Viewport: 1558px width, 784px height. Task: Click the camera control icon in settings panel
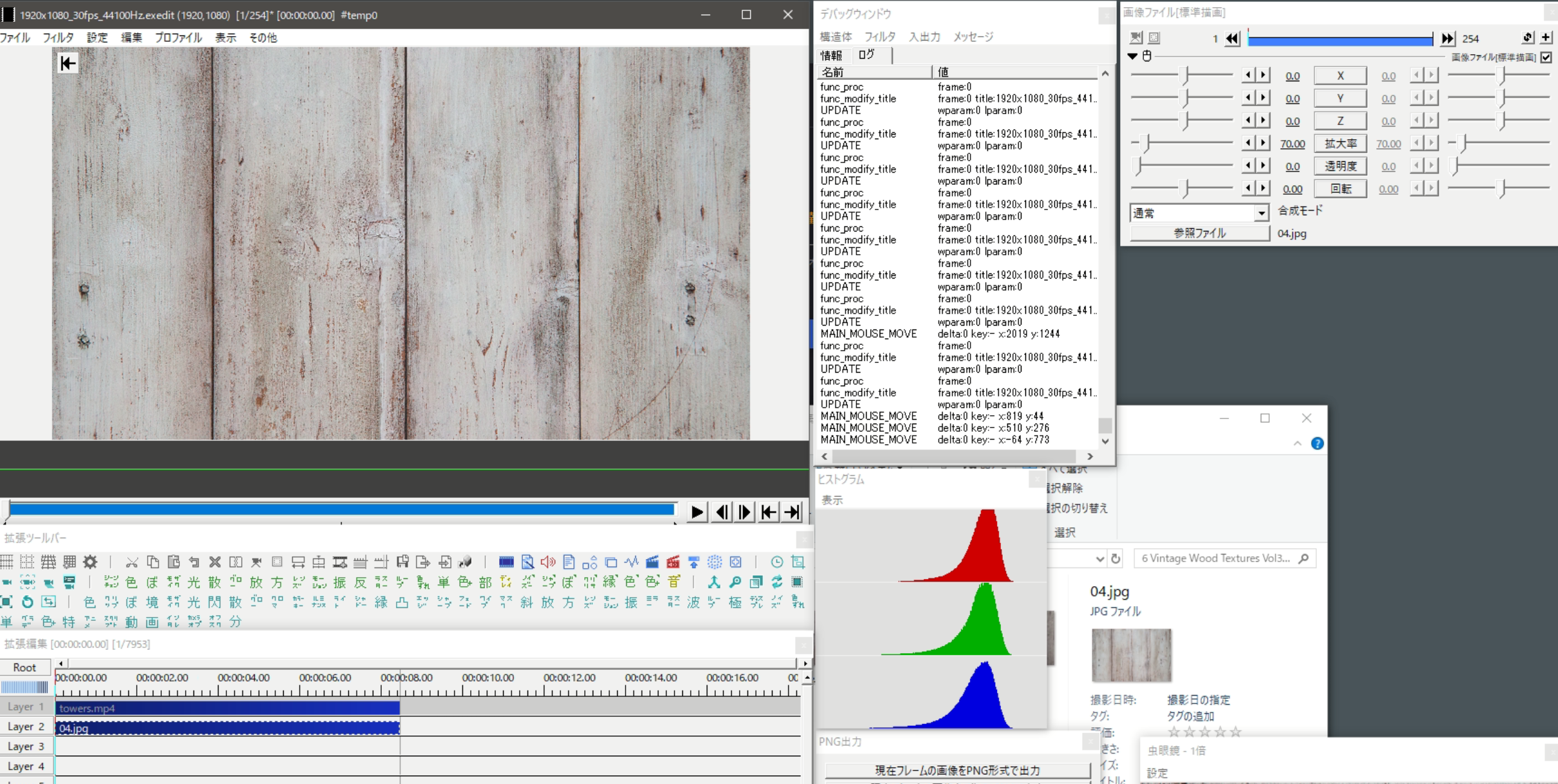tap(1136, 38)
